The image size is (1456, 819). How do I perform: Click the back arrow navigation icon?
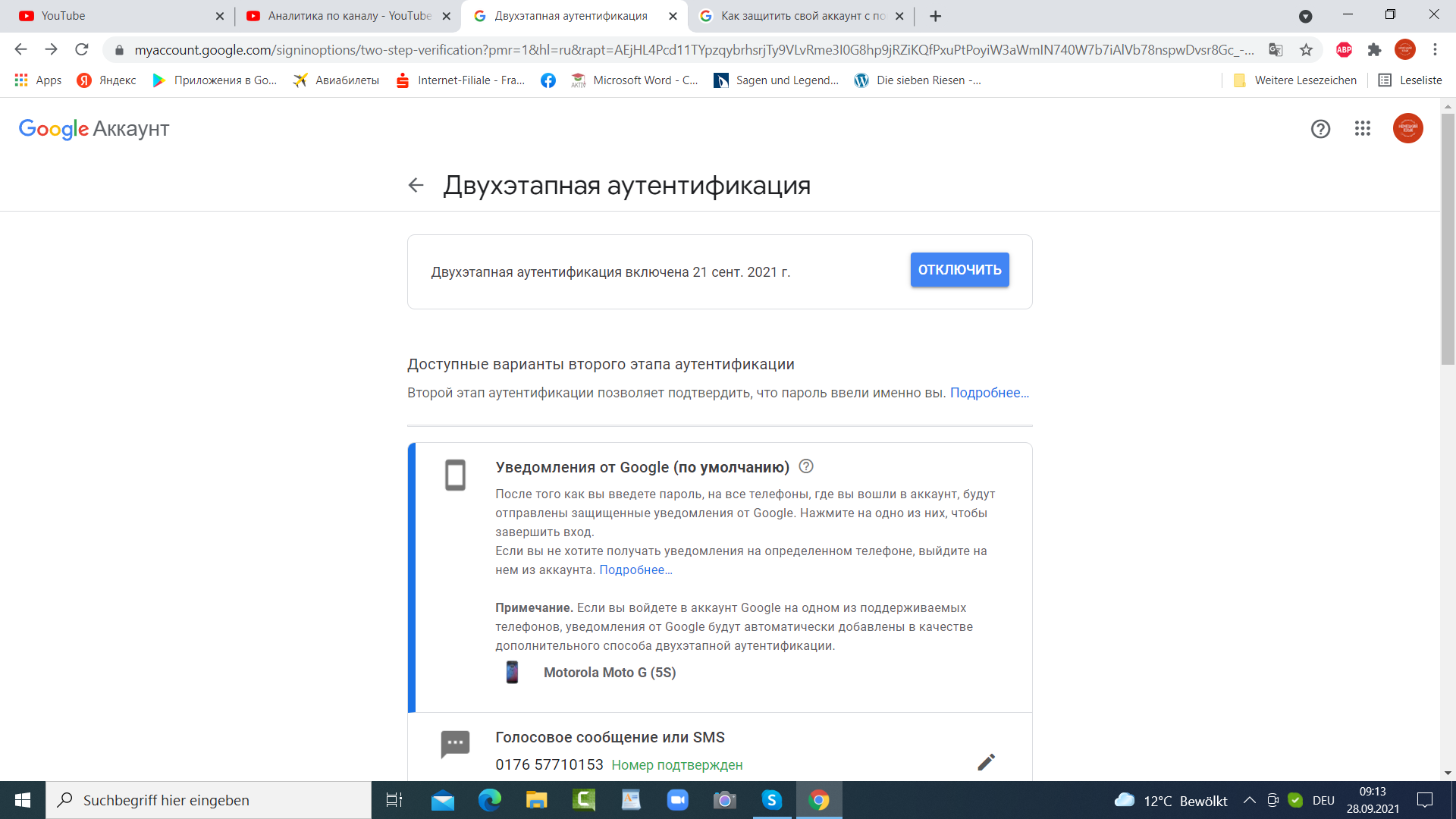(x=415, y=186)
